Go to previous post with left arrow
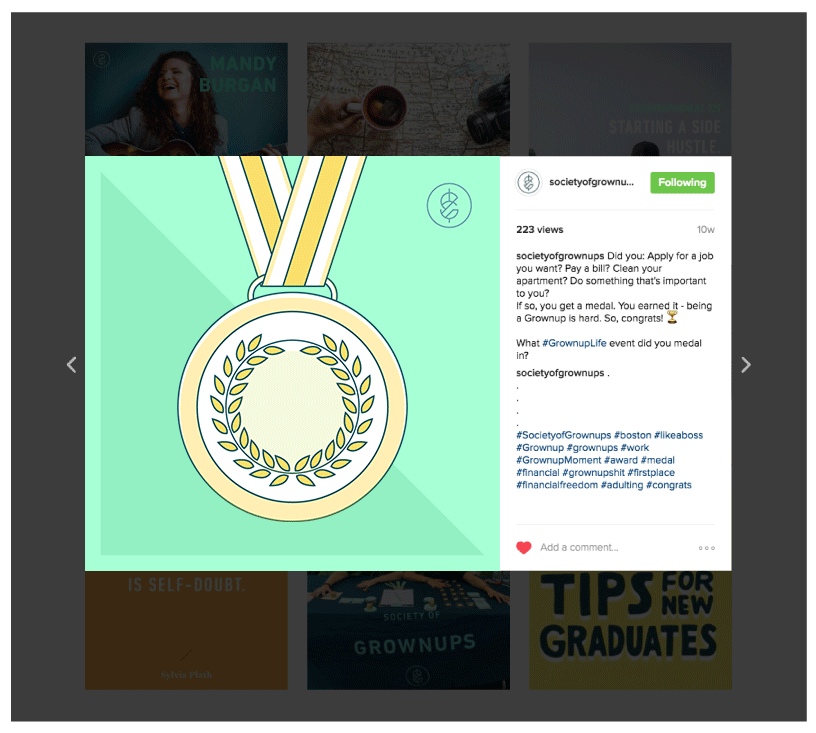This screenshot has width=816, height=733. [72, 365]
